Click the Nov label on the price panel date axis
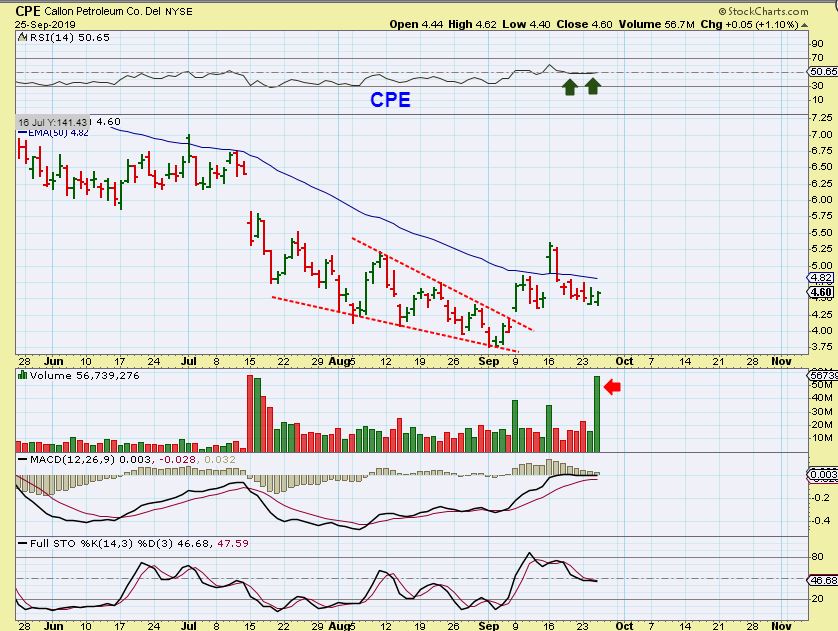The height and width of the screenshot is (631, 838). pyautogui.click(x=781, y=361)
